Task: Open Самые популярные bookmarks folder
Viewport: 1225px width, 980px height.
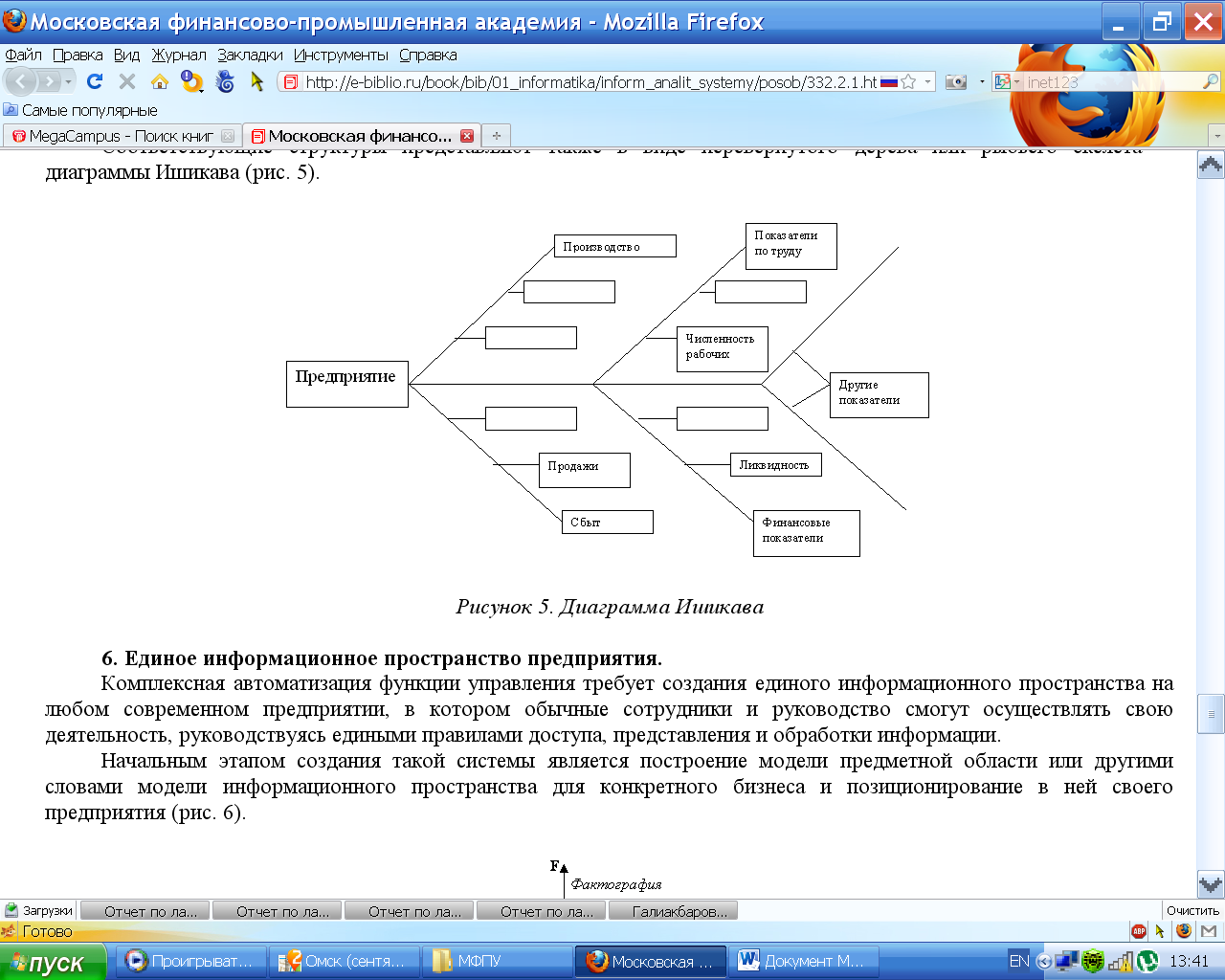Action: (80, 110)
